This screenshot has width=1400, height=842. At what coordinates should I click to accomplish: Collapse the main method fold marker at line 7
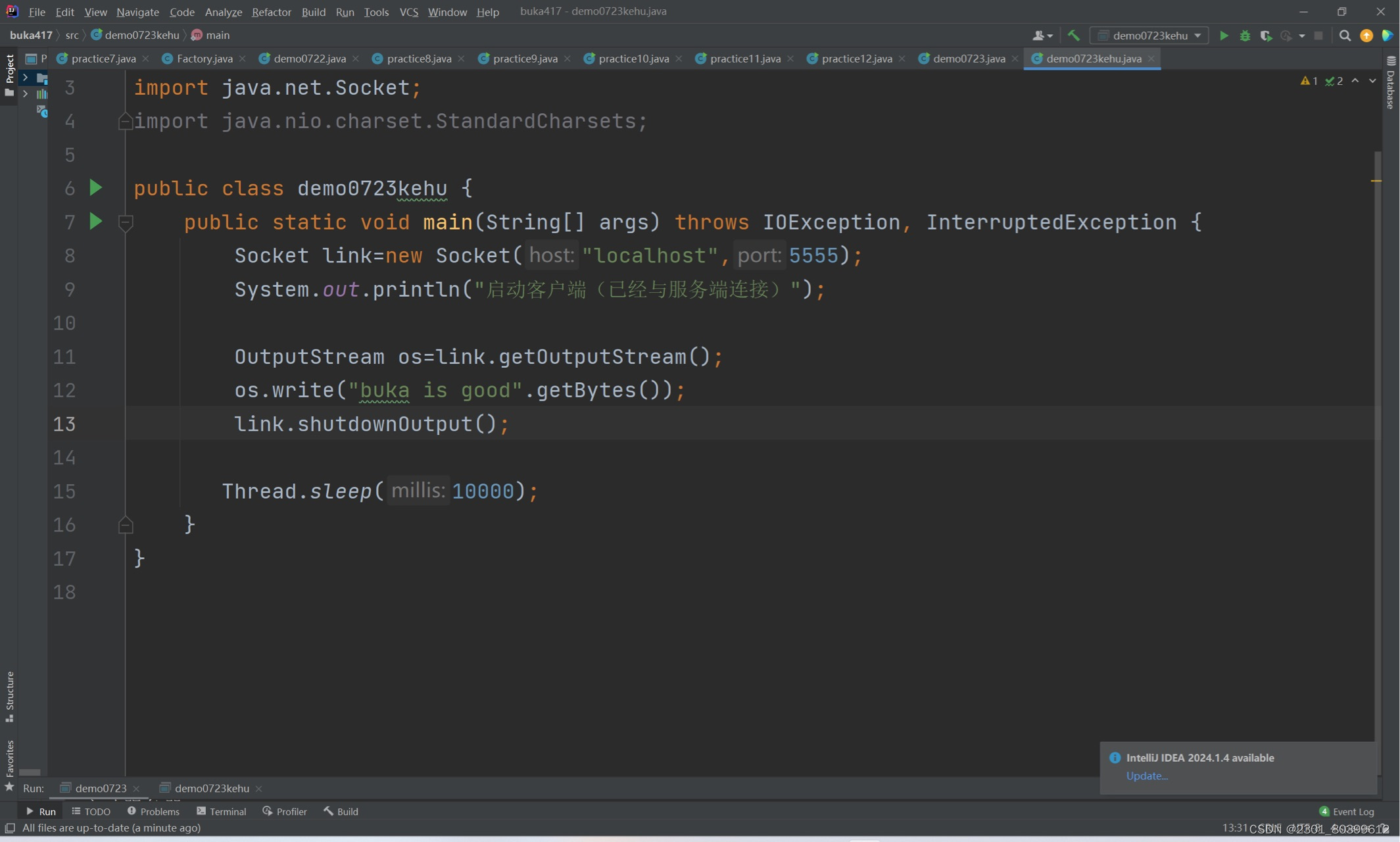(125, 222)
